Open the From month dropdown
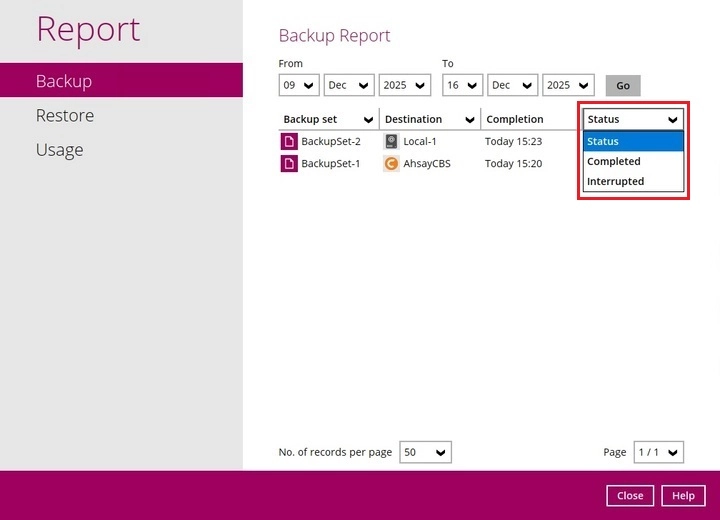This screenshot has height=520, width=720. [348, 86]
